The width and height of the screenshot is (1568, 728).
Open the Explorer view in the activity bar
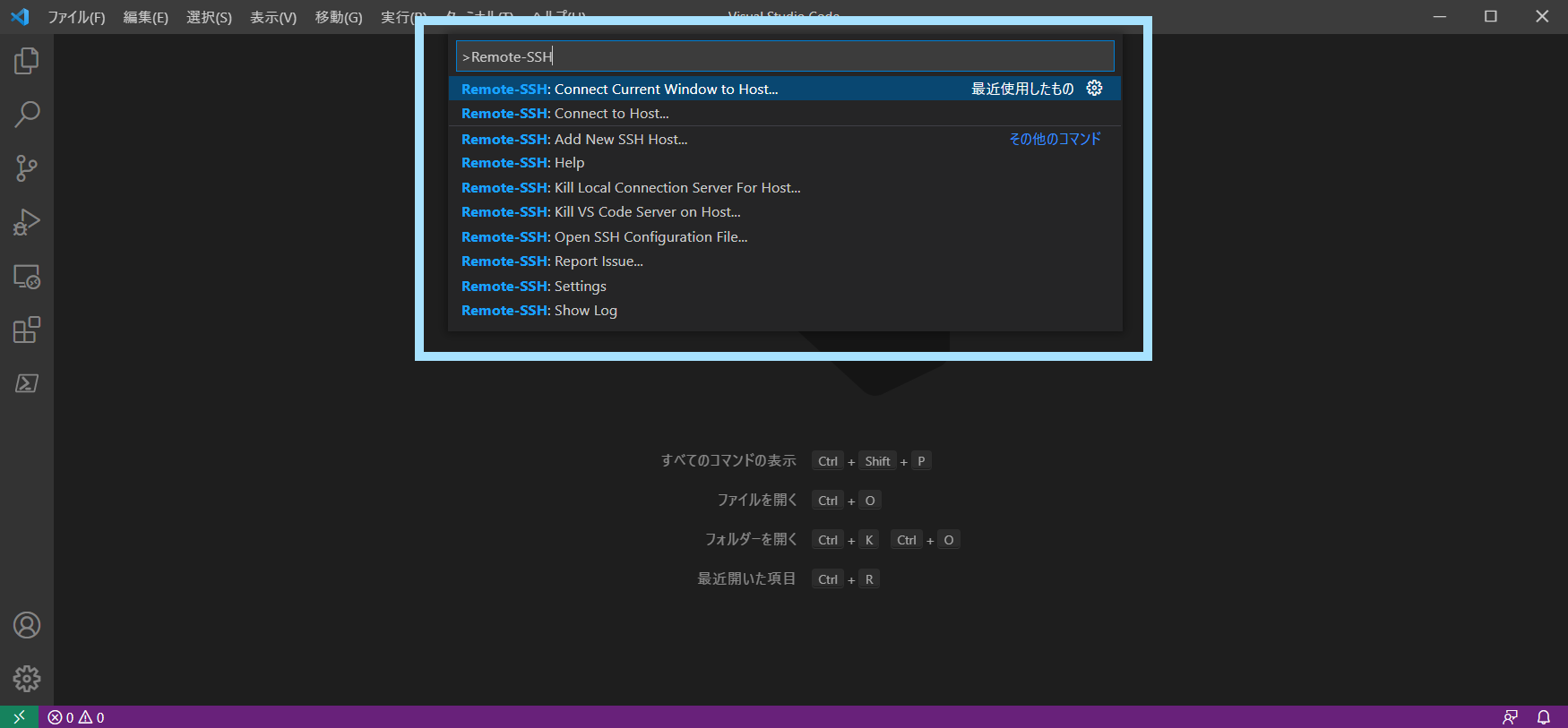[27, 61]
